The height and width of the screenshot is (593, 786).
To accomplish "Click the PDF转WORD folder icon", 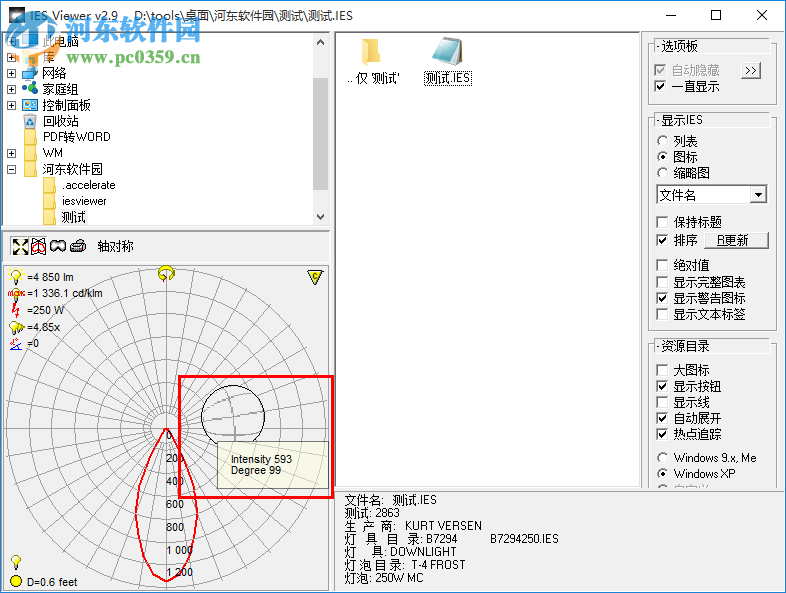I will pyautogui.click(x=30, y=137).
